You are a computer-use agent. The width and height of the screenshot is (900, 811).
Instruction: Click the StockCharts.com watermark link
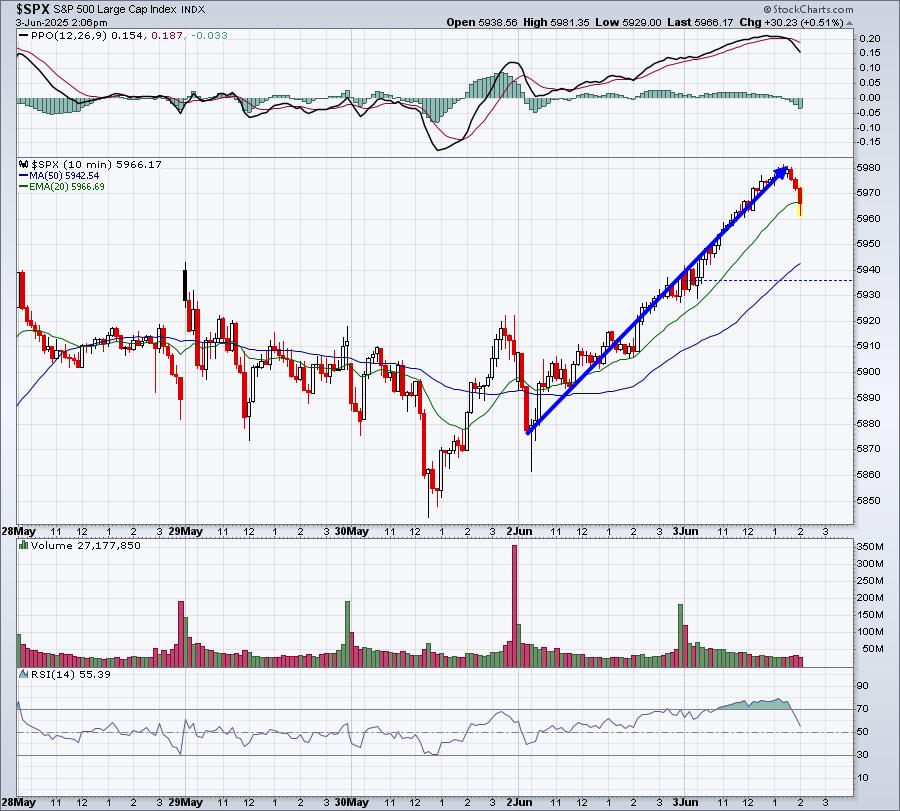(x=813, y=9)
